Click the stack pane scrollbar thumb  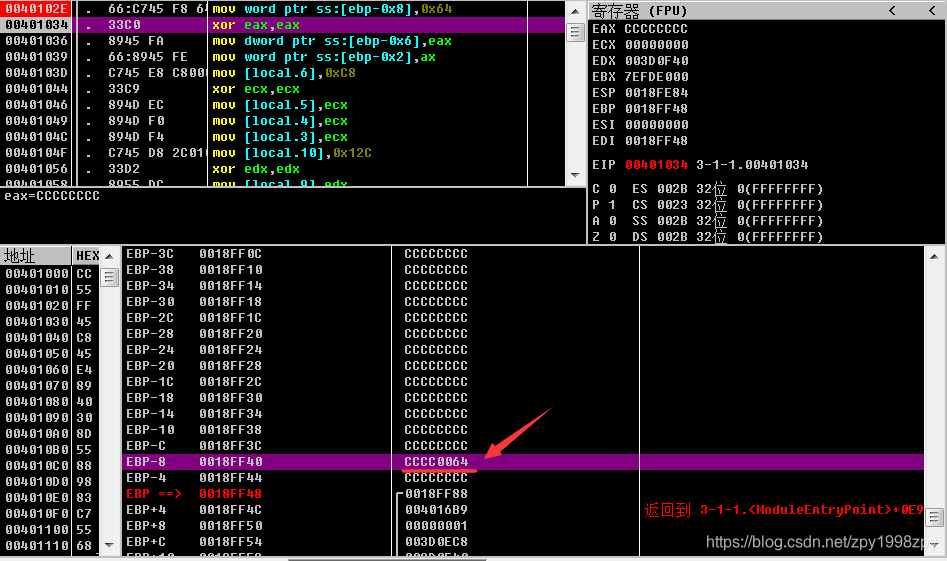tap(934, 517)
